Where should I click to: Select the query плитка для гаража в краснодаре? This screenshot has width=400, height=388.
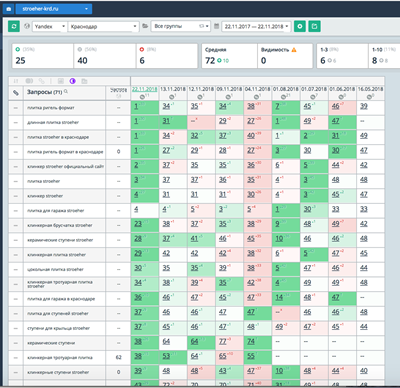[61, 299]
